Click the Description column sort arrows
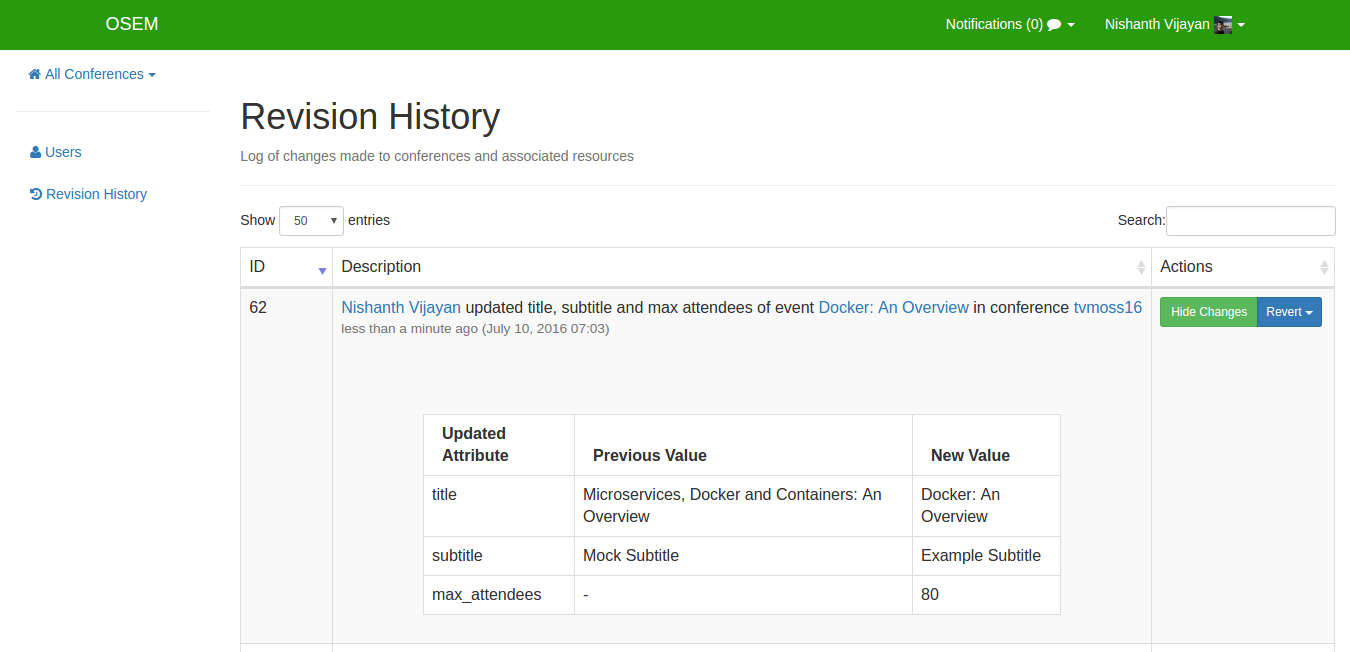This screenshot has width=1350, height=652. (x=1141, y=268)
